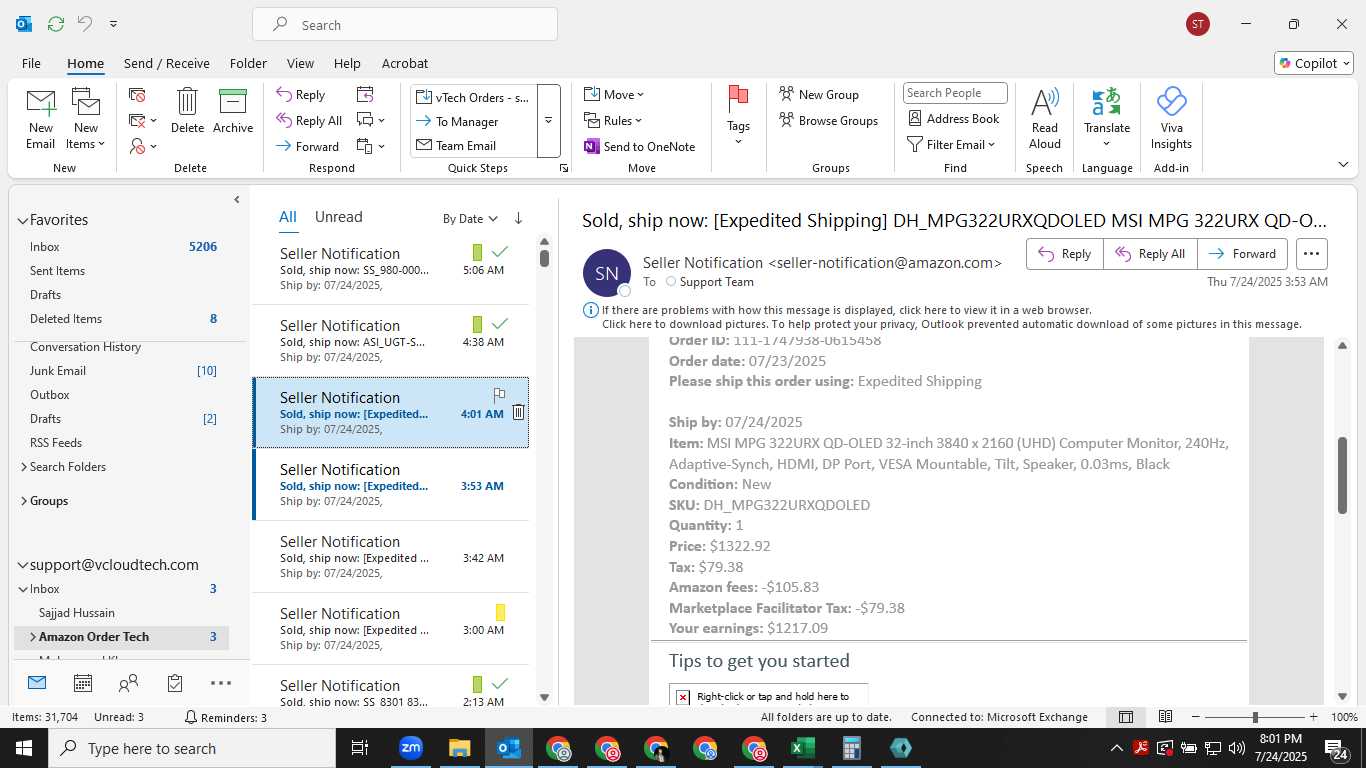Open Viva Insights add-in

pyautogui.click(x=1171, y=119)
